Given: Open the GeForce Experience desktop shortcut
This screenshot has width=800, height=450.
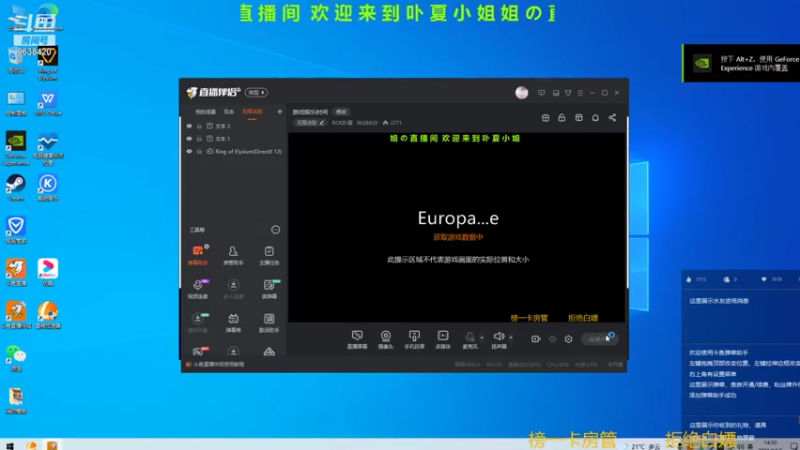Looking at the screenshot, I should 16,149.
